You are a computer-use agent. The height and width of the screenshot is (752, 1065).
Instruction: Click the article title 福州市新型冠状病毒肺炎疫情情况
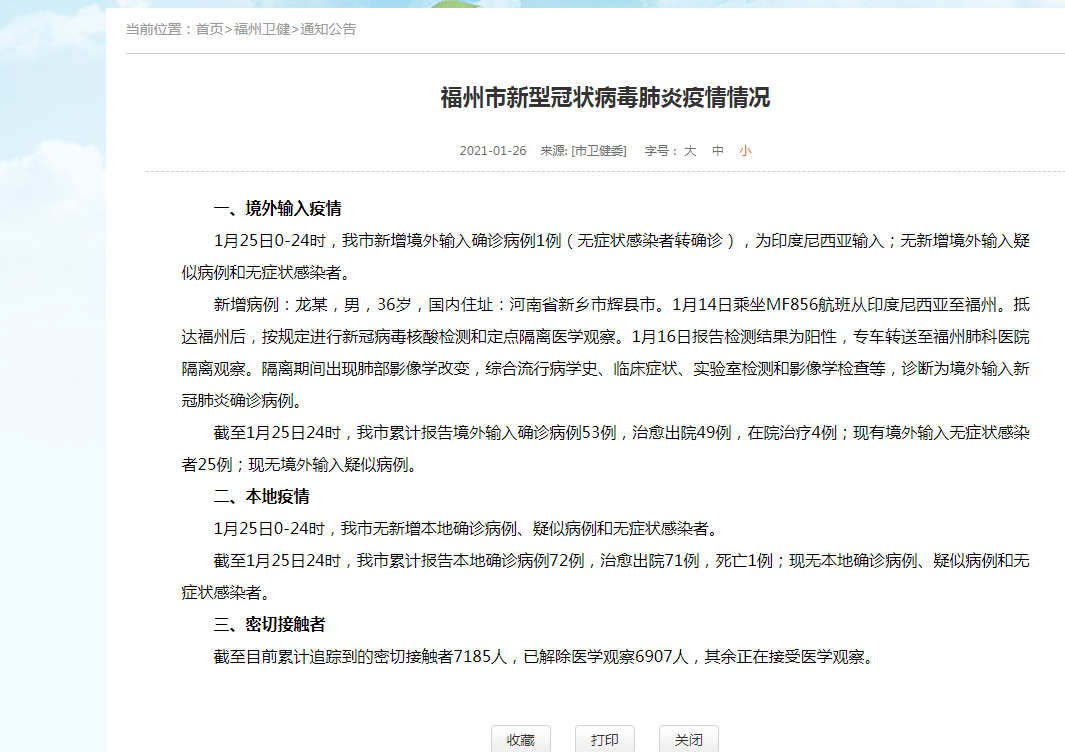(x=605, y=98)
